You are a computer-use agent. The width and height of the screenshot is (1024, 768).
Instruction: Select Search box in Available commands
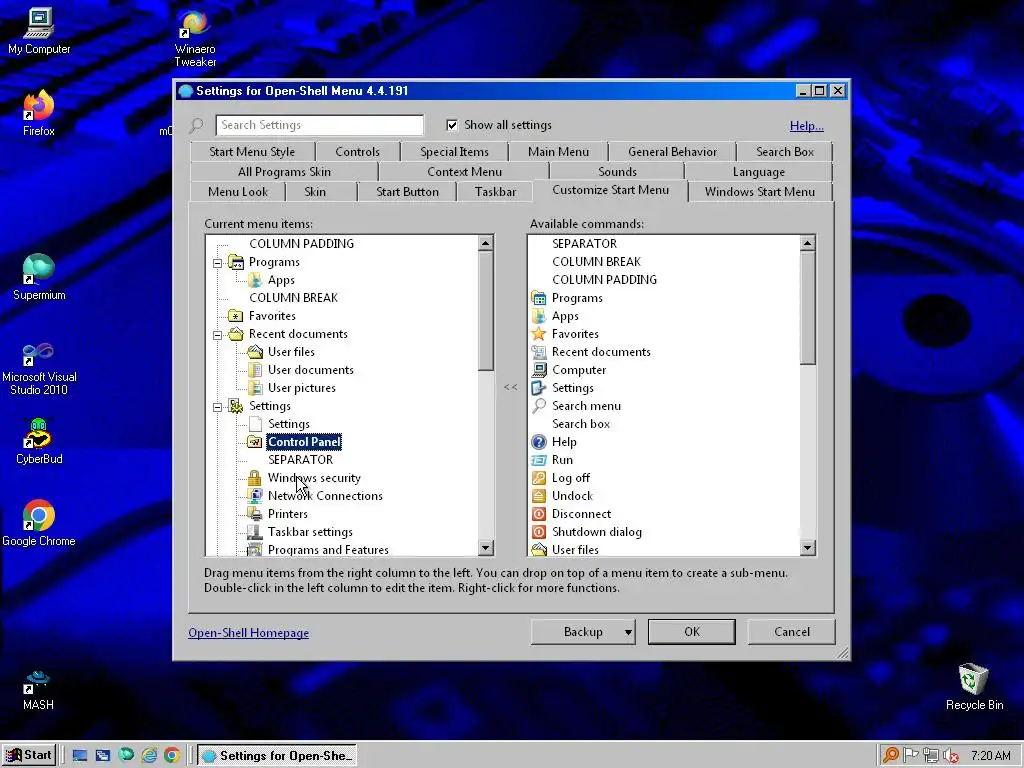point(581,424)
